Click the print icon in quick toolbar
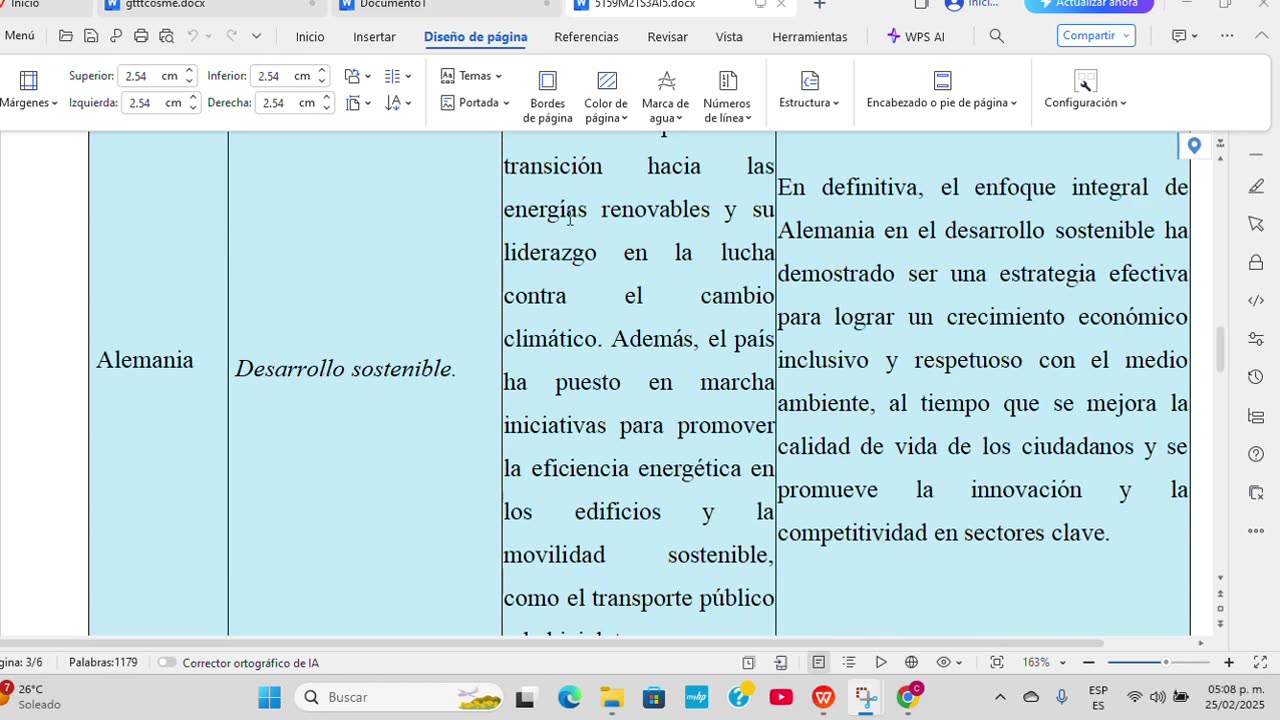Viewport: 1280px width, 720px height. click(x=141, y=36)
